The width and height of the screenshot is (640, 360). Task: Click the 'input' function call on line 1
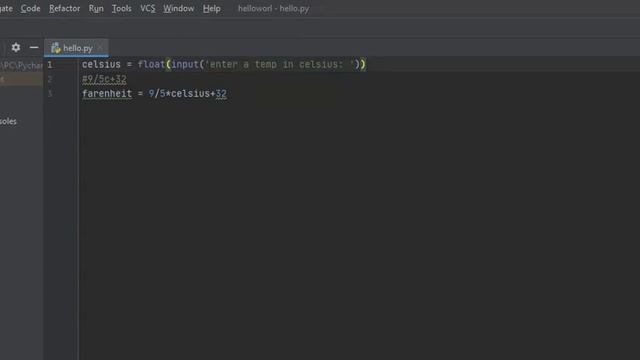point(185,64)
